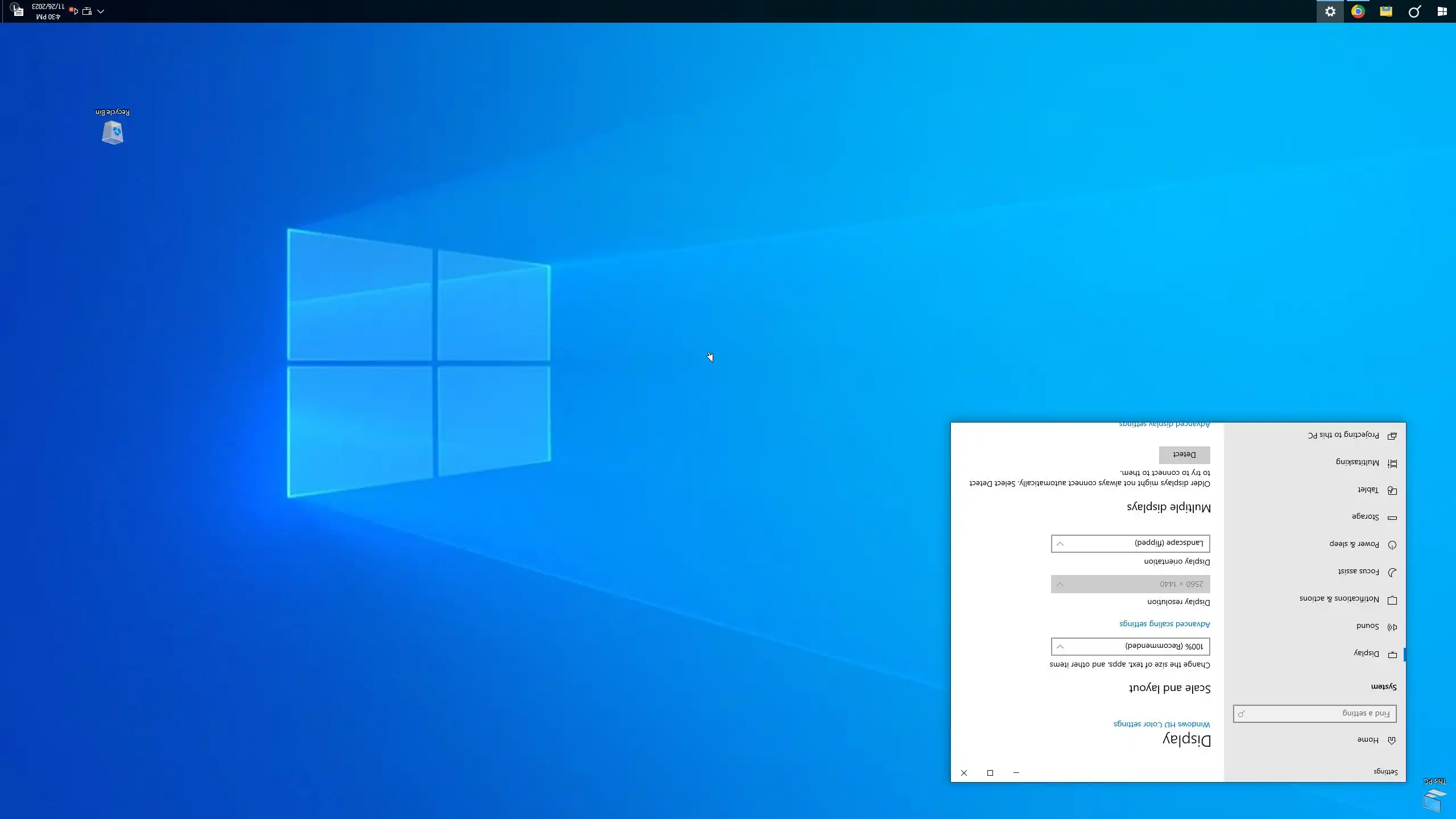Expand the Display orientation dropdown
The width and height of the screenshot is (1456, 819).
tap(1130, 543)
